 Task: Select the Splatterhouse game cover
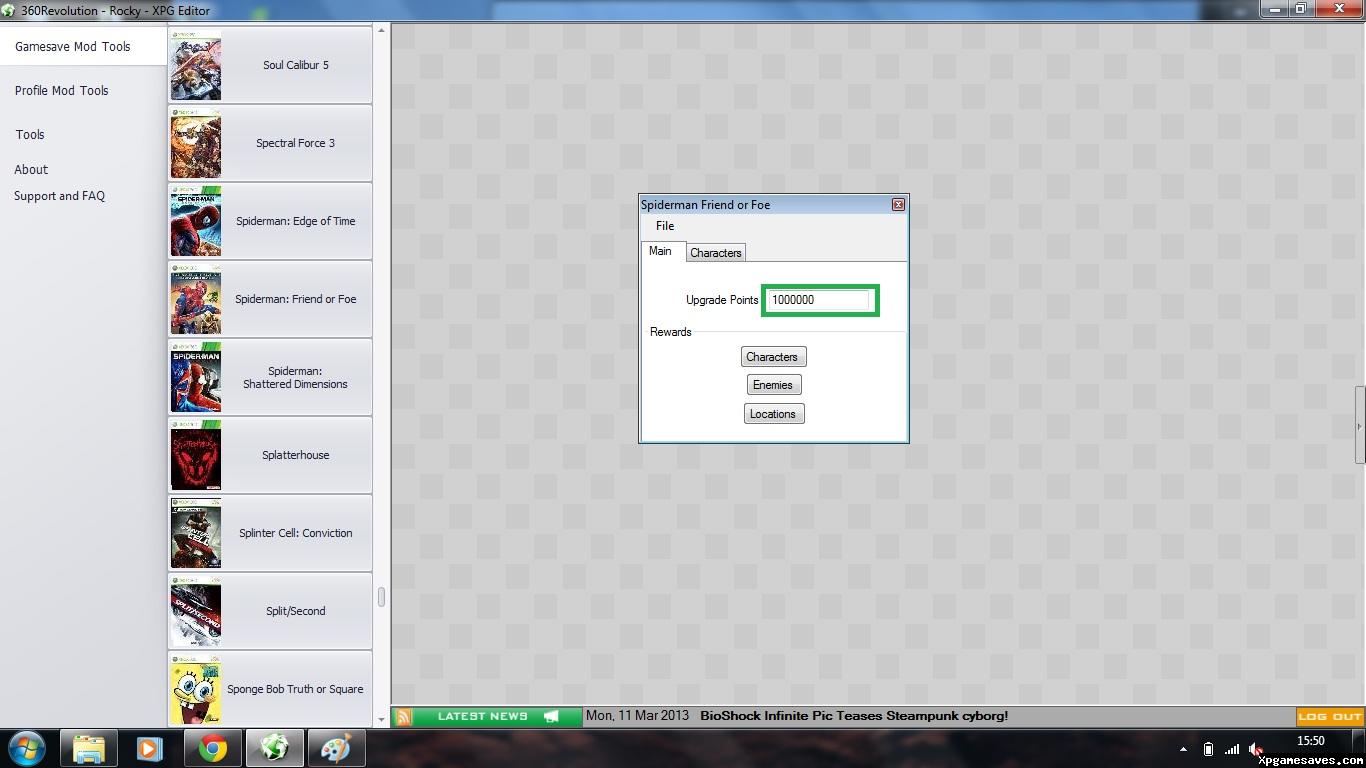[x=196, y=455]
